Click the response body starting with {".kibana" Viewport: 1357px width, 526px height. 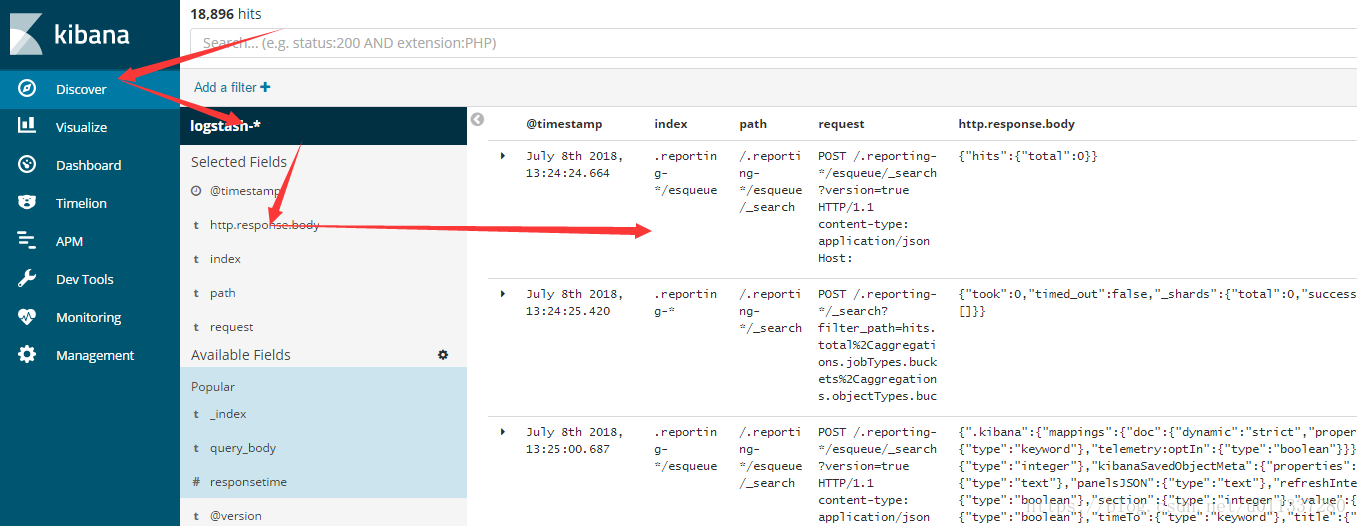click(1157, 474)
